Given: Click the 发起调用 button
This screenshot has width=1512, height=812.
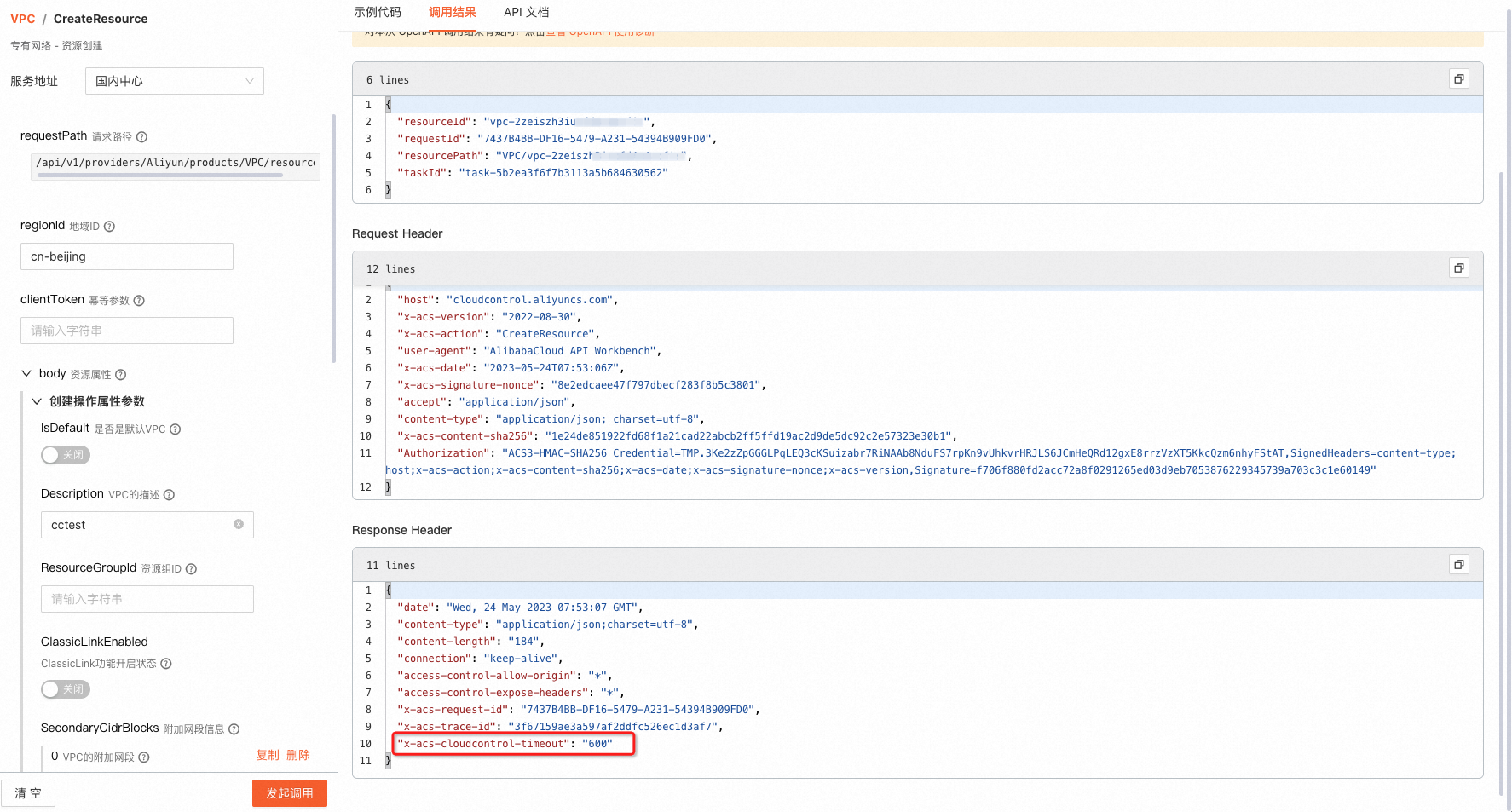Looking at the screenshot, I should pyautogui.click(x=290, y=793).
